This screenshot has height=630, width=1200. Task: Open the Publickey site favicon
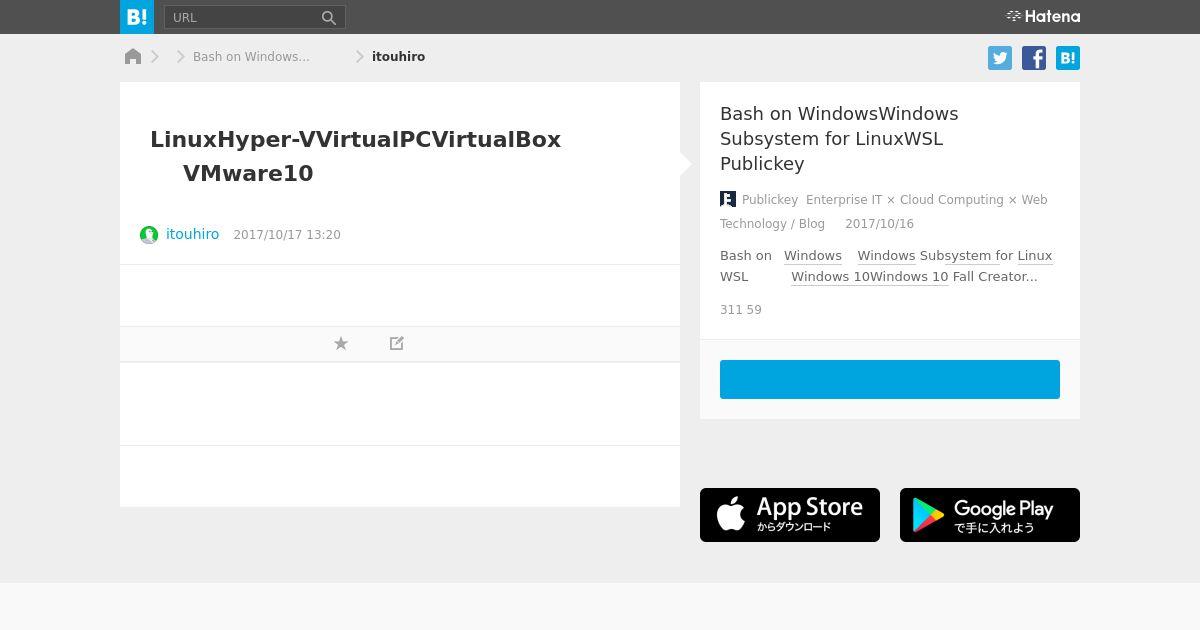(x=728, y=200)
